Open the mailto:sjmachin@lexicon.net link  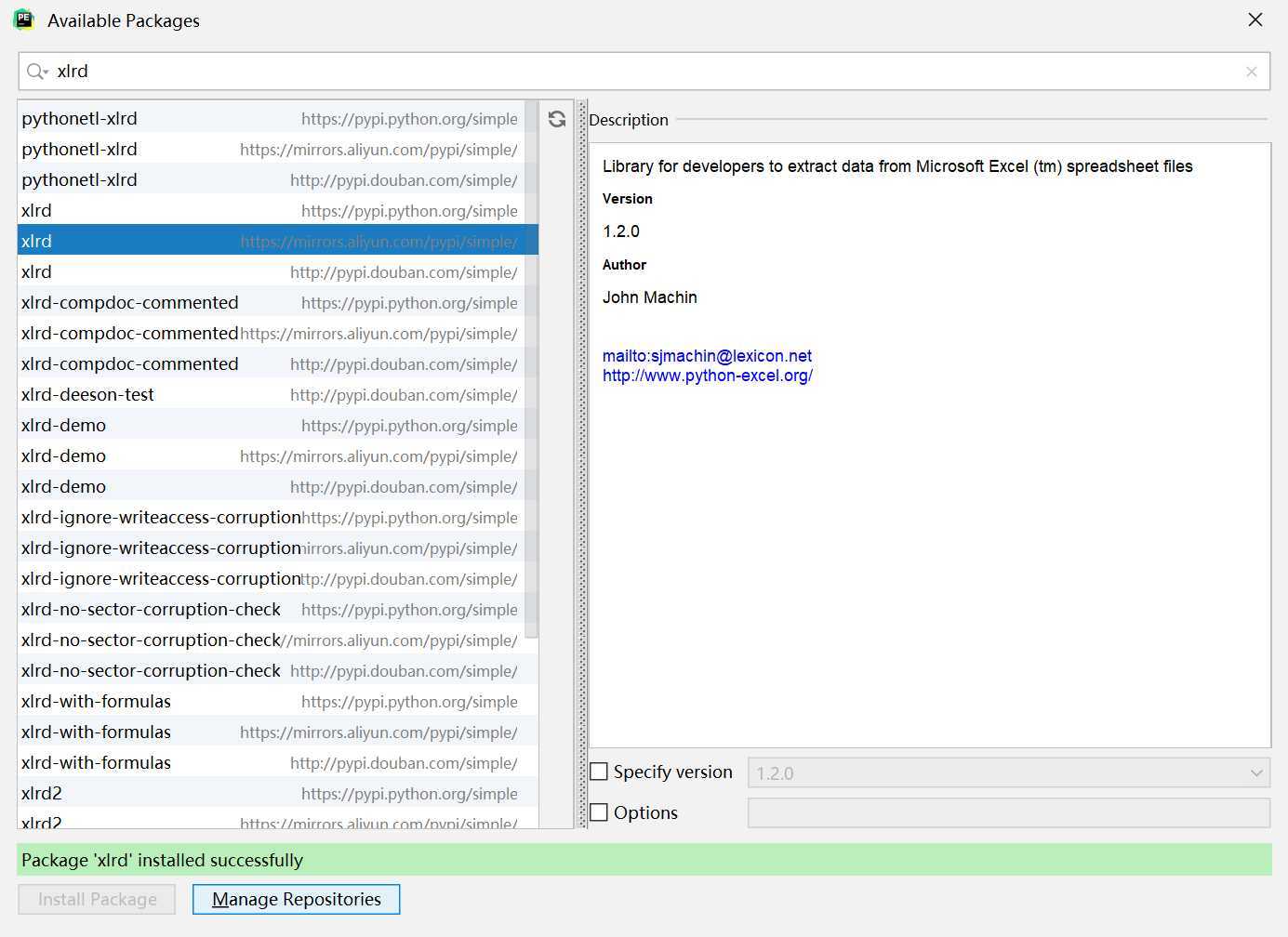click(707, 356)
